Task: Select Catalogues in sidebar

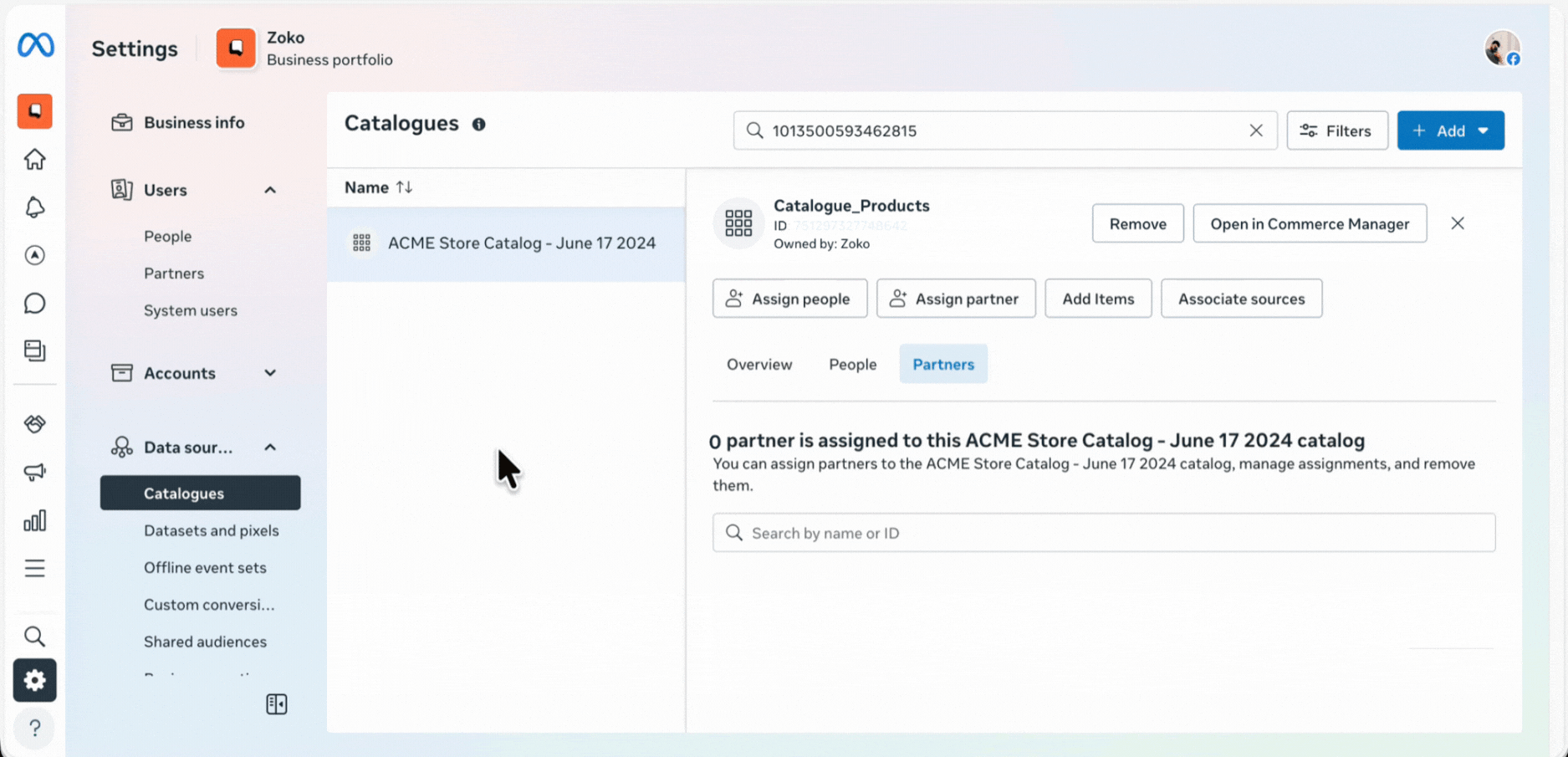Action: pos(201,493)
